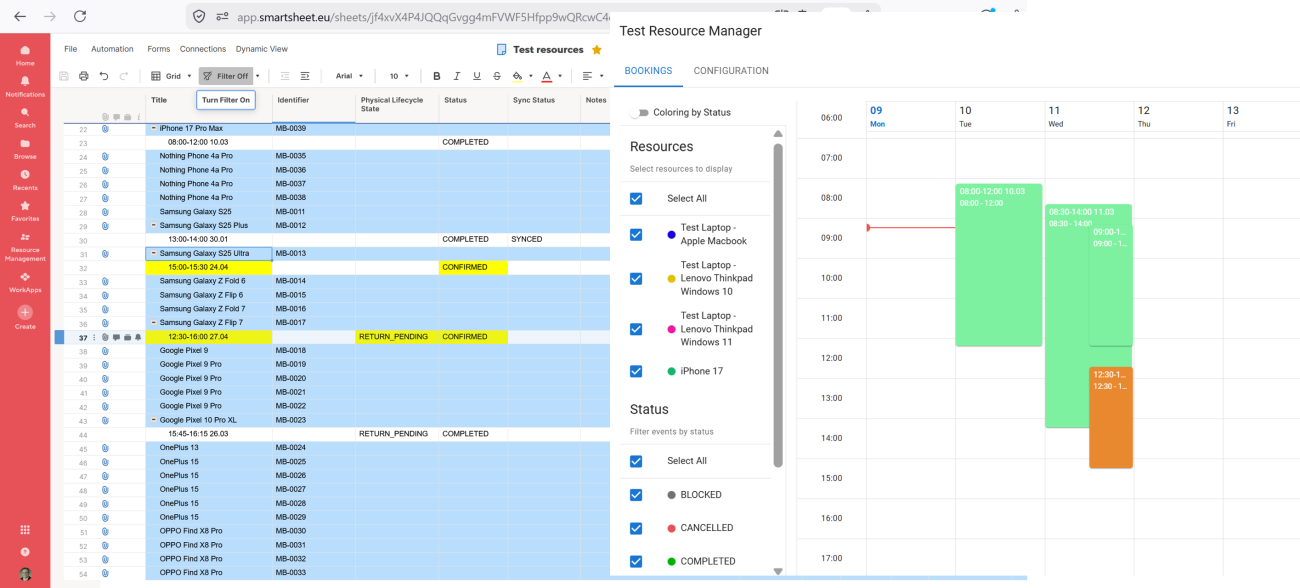
Task: Open Recents in the sidebar
Action: coord(25,179)
